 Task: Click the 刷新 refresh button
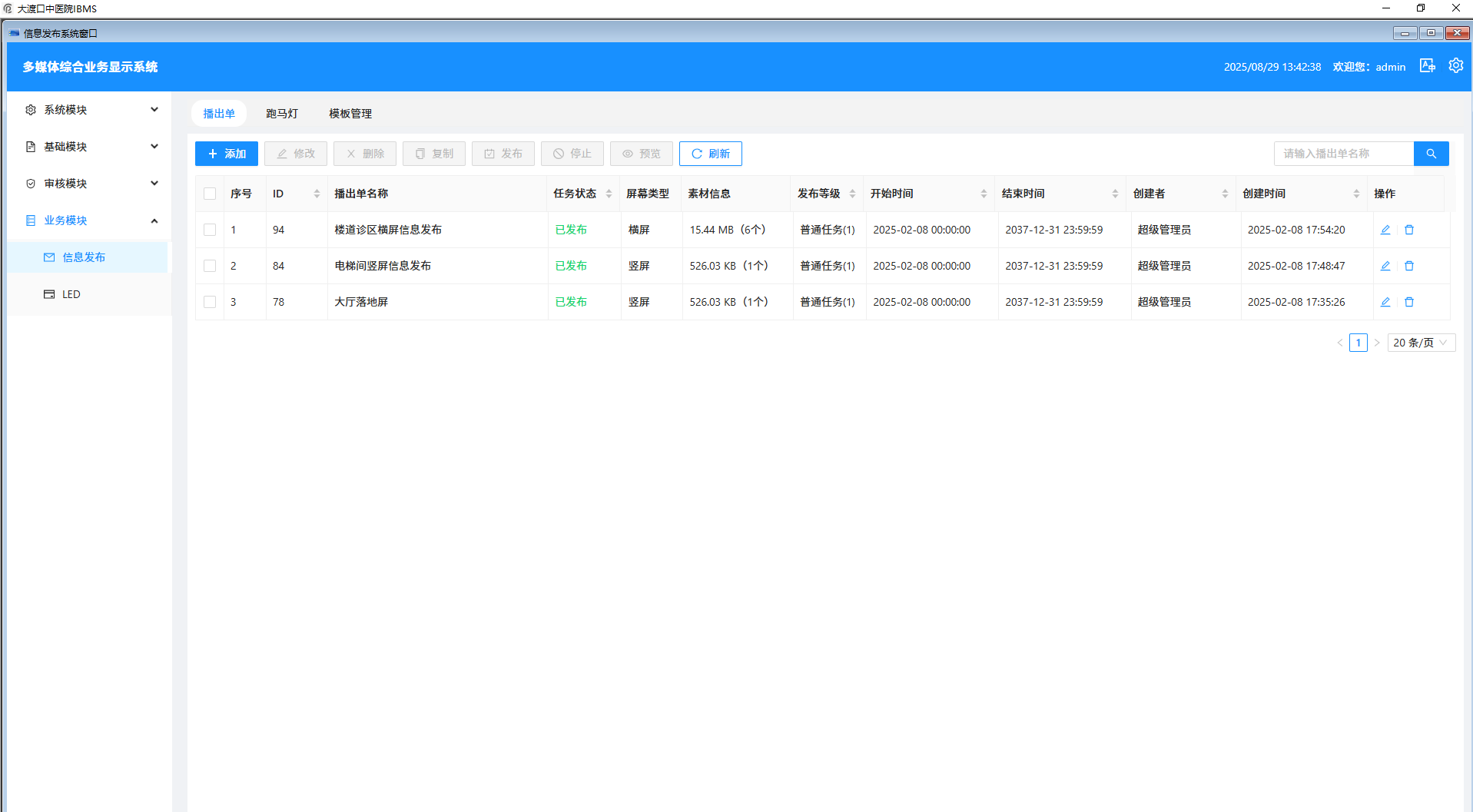click(710, 154)
